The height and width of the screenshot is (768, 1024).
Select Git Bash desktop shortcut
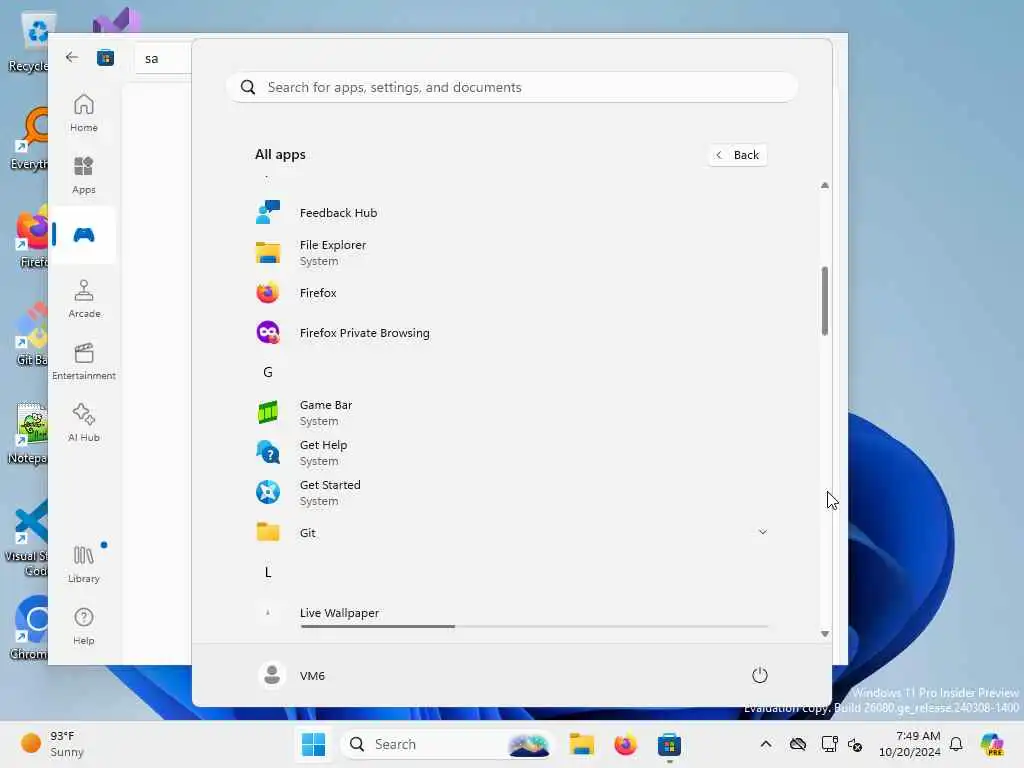[x=29, y=334]
